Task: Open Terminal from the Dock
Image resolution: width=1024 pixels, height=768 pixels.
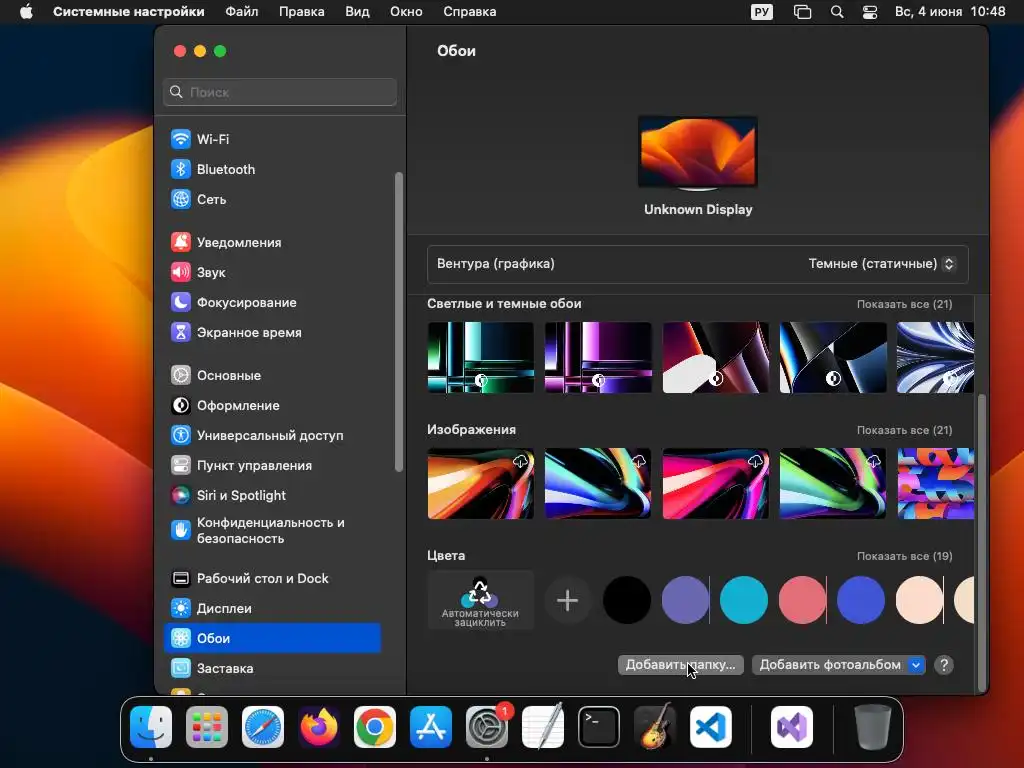Action: pos(599,727)
